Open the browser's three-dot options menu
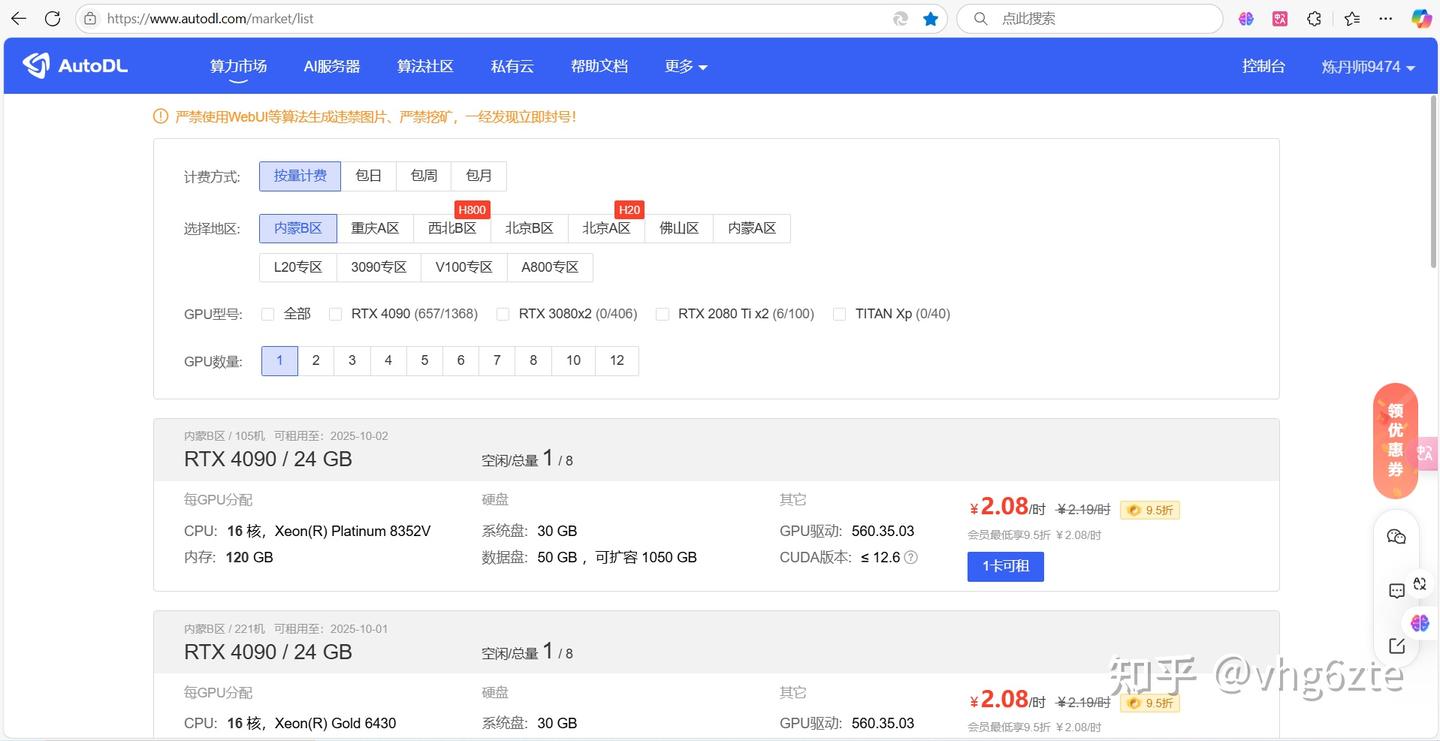 pos(1385,18)
